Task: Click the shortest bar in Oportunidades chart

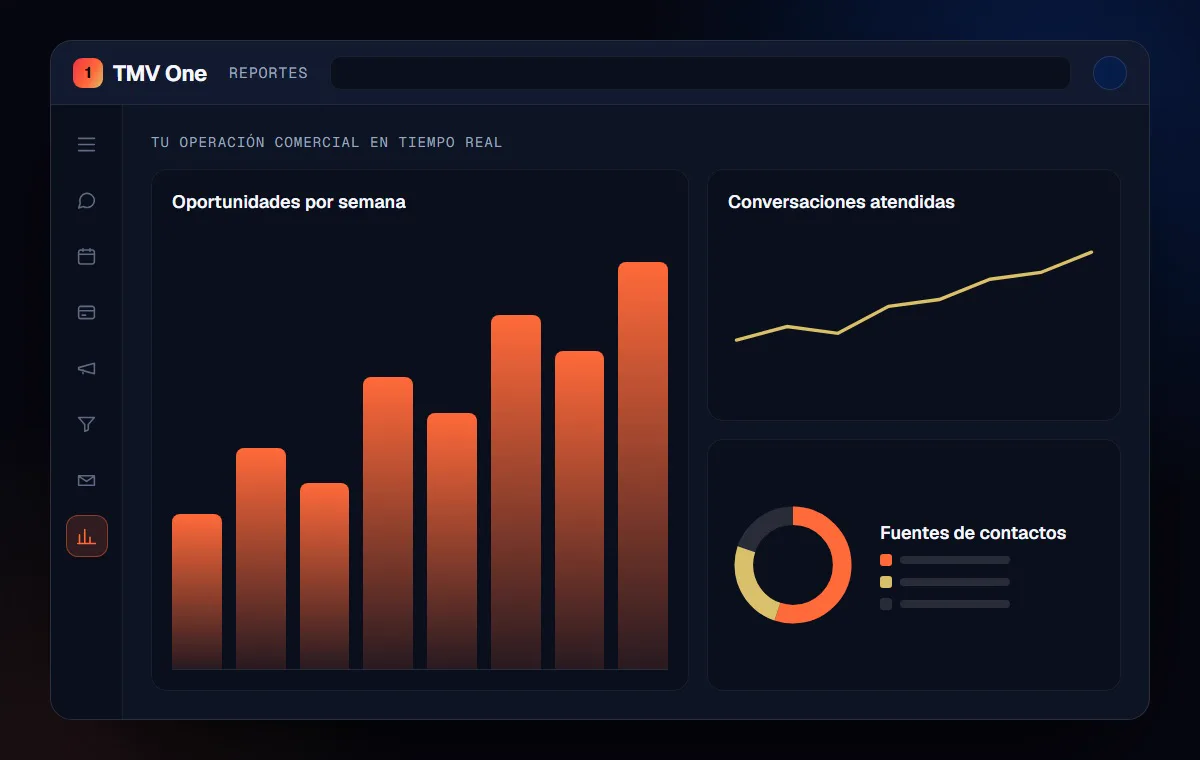Action: [x=197, y=591]
